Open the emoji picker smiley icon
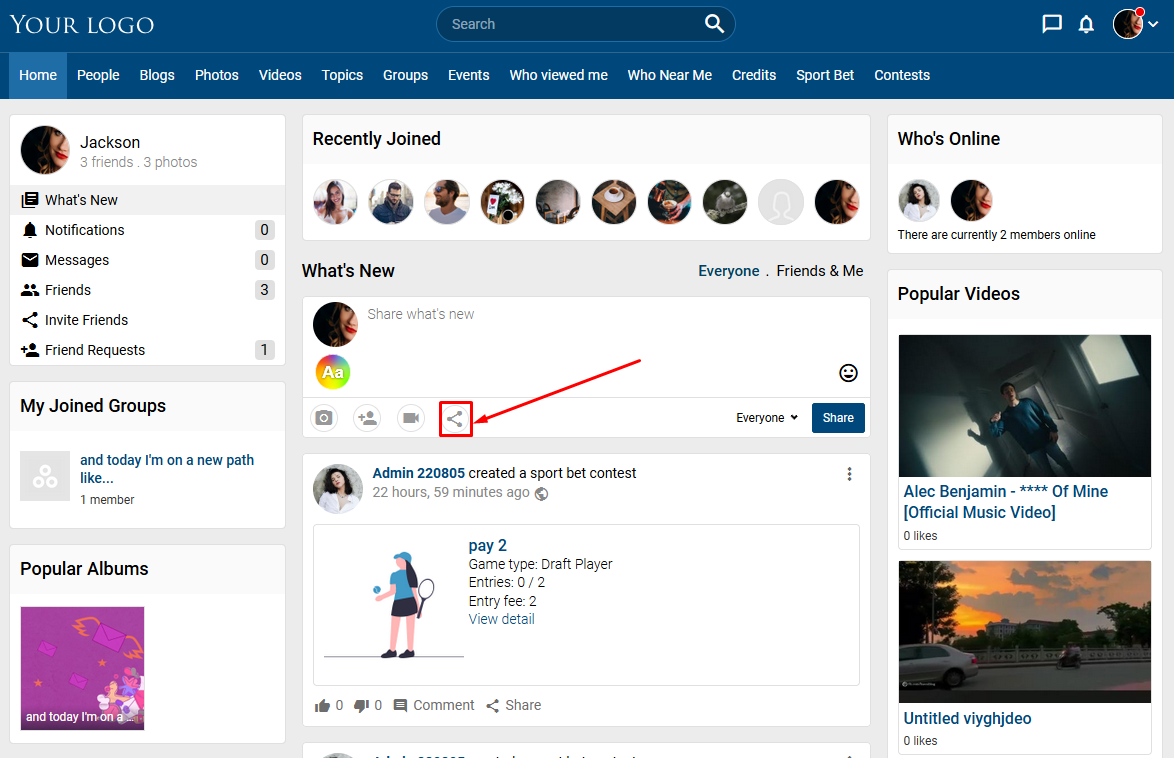The width and height of the screenshot is (1174, 758). tap(848, 372)
